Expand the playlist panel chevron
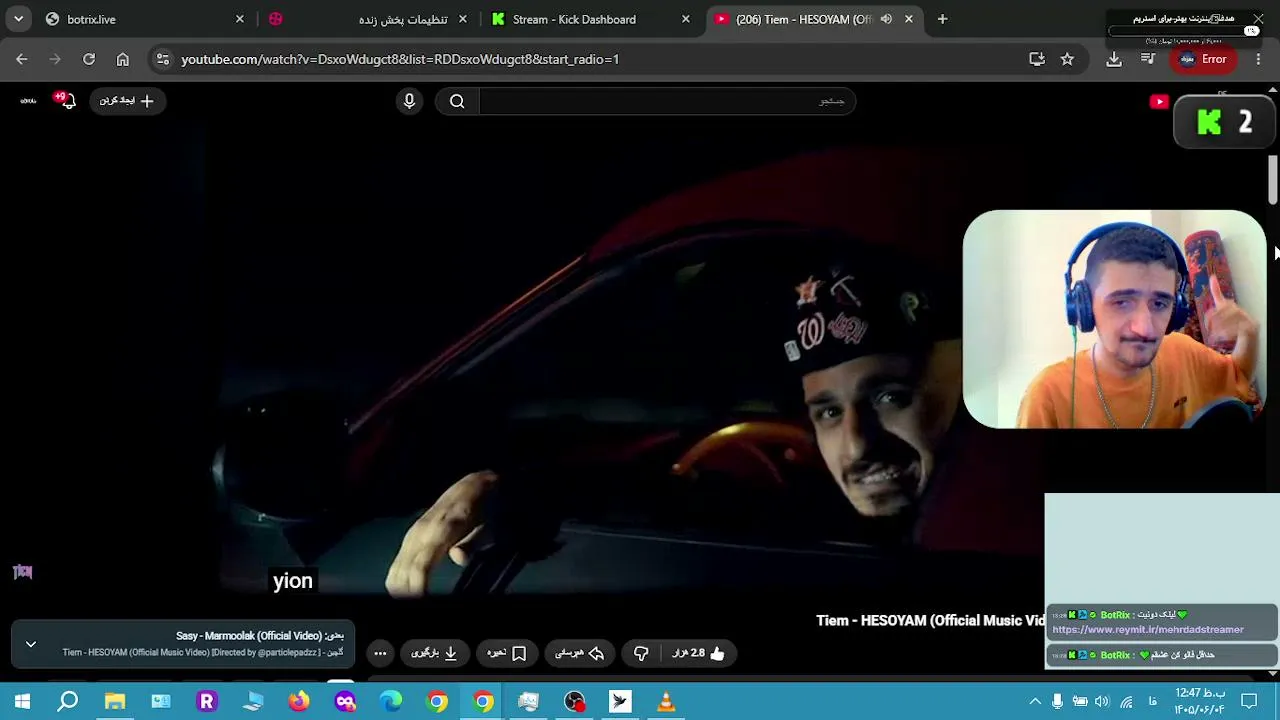 (x=31, y=644)
